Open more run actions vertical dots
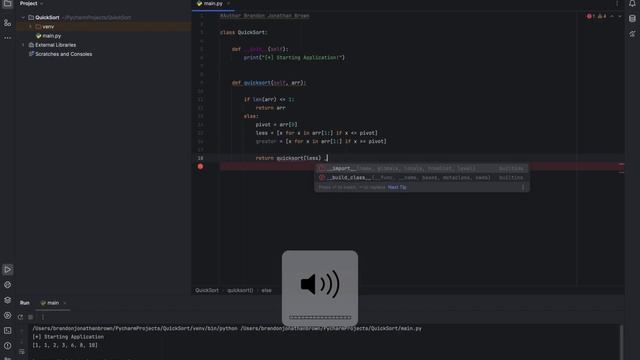This screenshot has height=360, width=640. click(42, 317)
